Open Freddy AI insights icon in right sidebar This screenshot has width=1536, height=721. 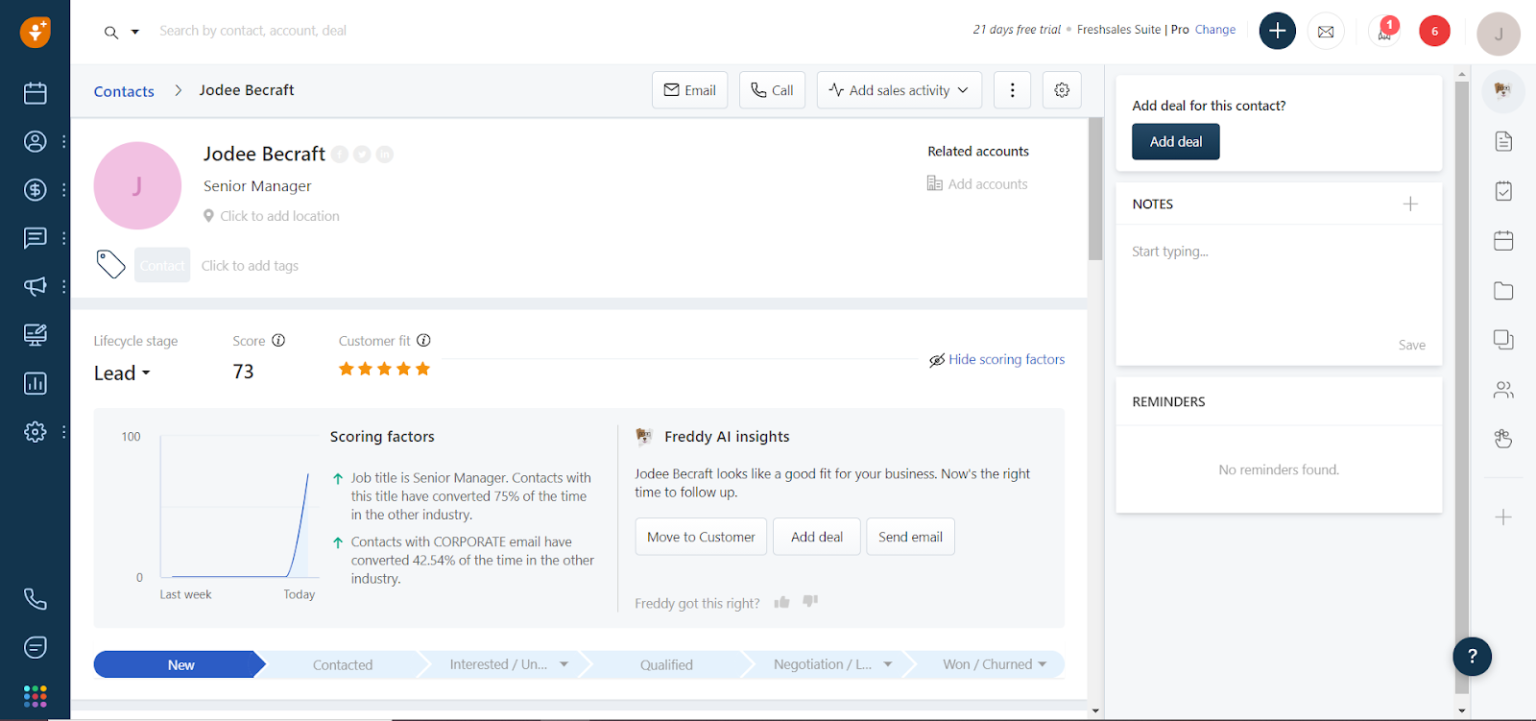(1503, 90)
